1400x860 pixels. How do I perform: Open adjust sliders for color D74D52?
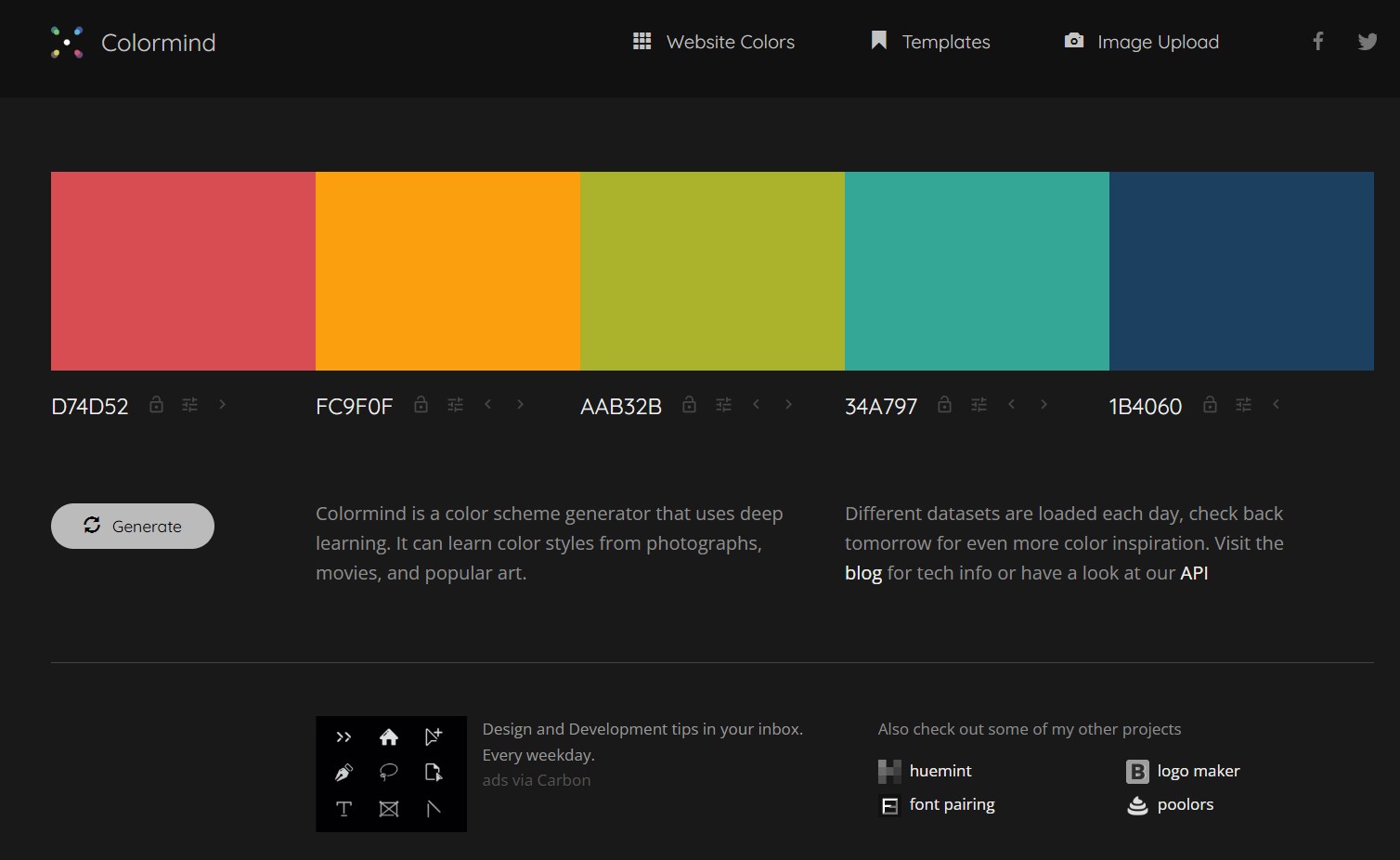(x=189, y=405)
